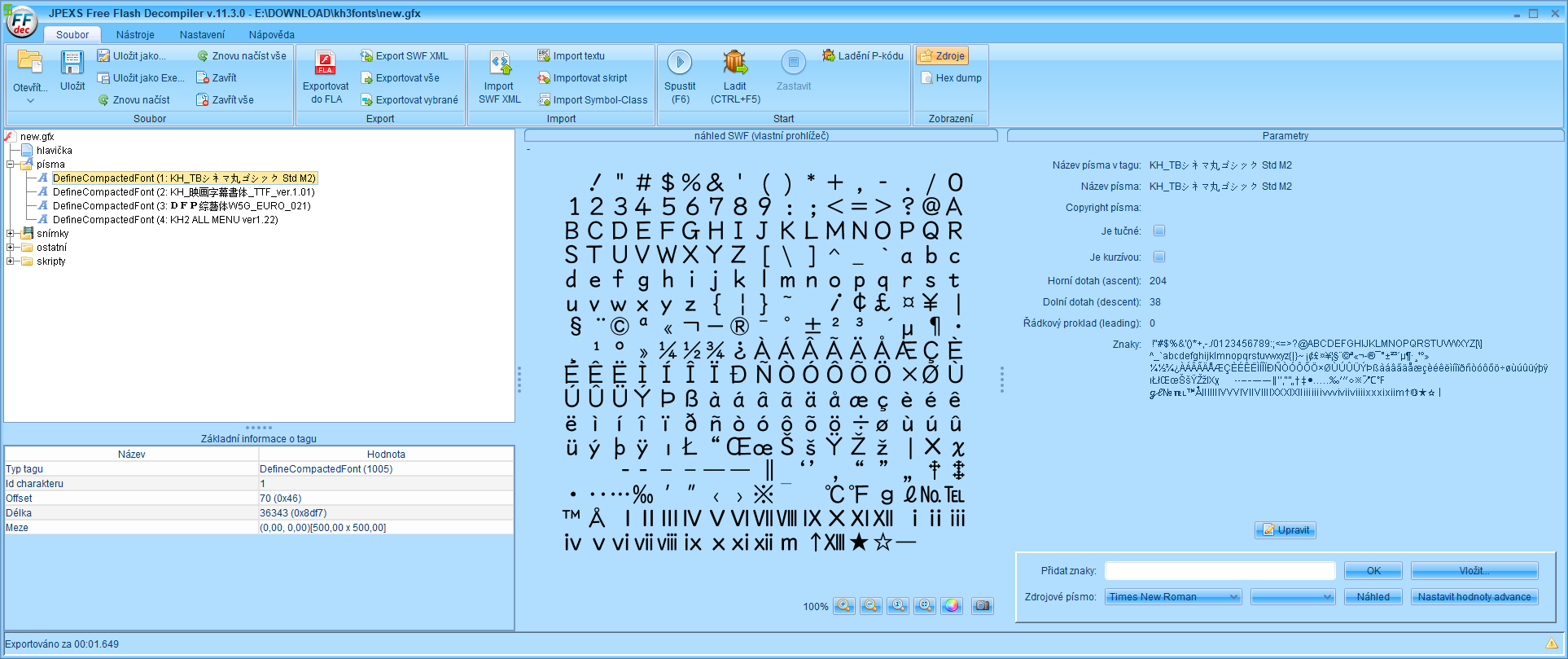The height and width of the screenshot is (659, 1568).
Task: Click the DefineCompactedFont (1005) value cell
Action: pyautogui.click(x=386, y=469)
